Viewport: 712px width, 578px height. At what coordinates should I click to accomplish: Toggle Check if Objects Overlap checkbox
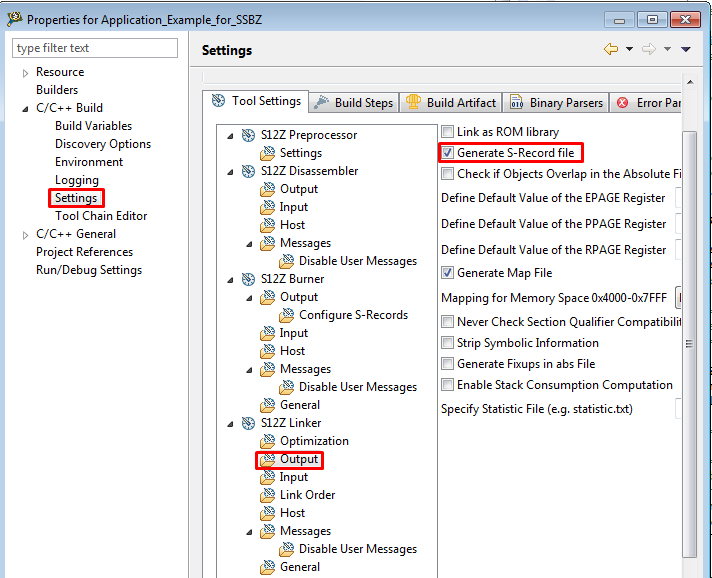pos(447,173)
